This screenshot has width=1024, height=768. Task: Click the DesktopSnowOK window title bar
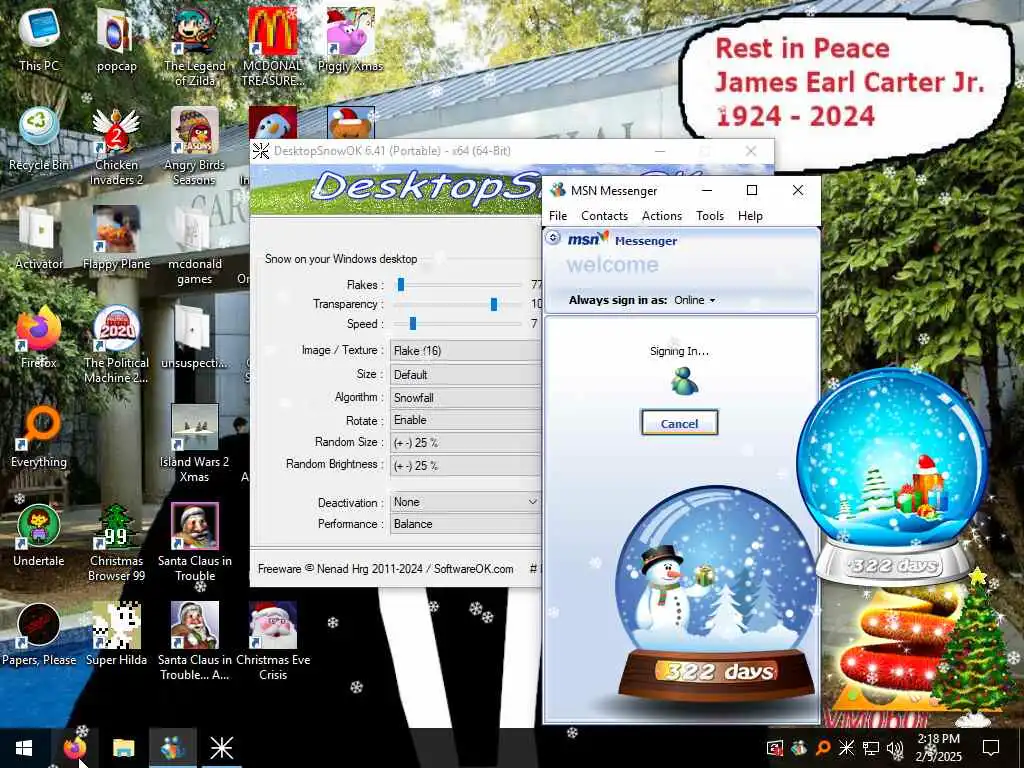(x=451, y=151)
